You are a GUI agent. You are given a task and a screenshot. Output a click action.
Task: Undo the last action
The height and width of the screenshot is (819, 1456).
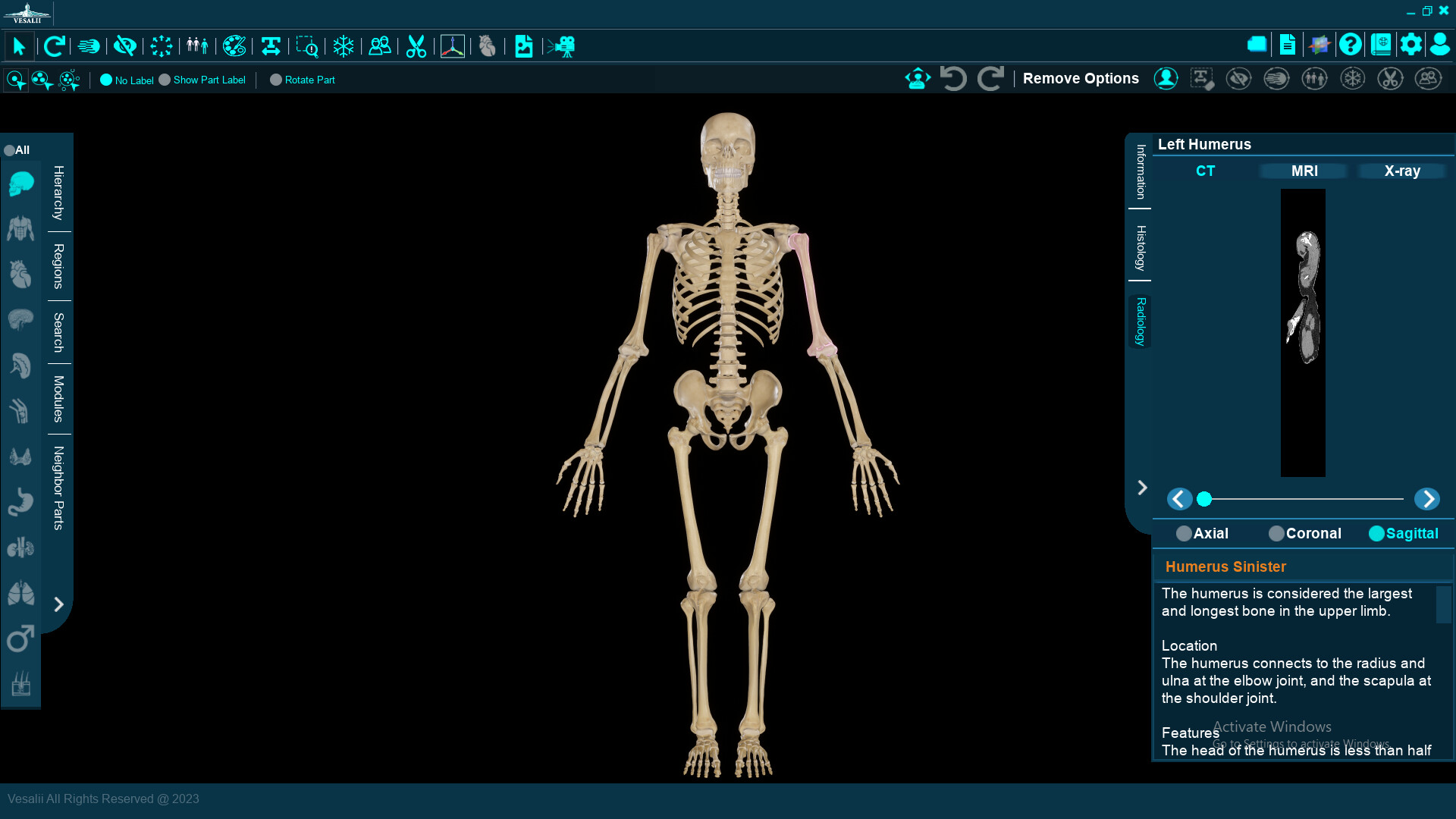point(953,78)
